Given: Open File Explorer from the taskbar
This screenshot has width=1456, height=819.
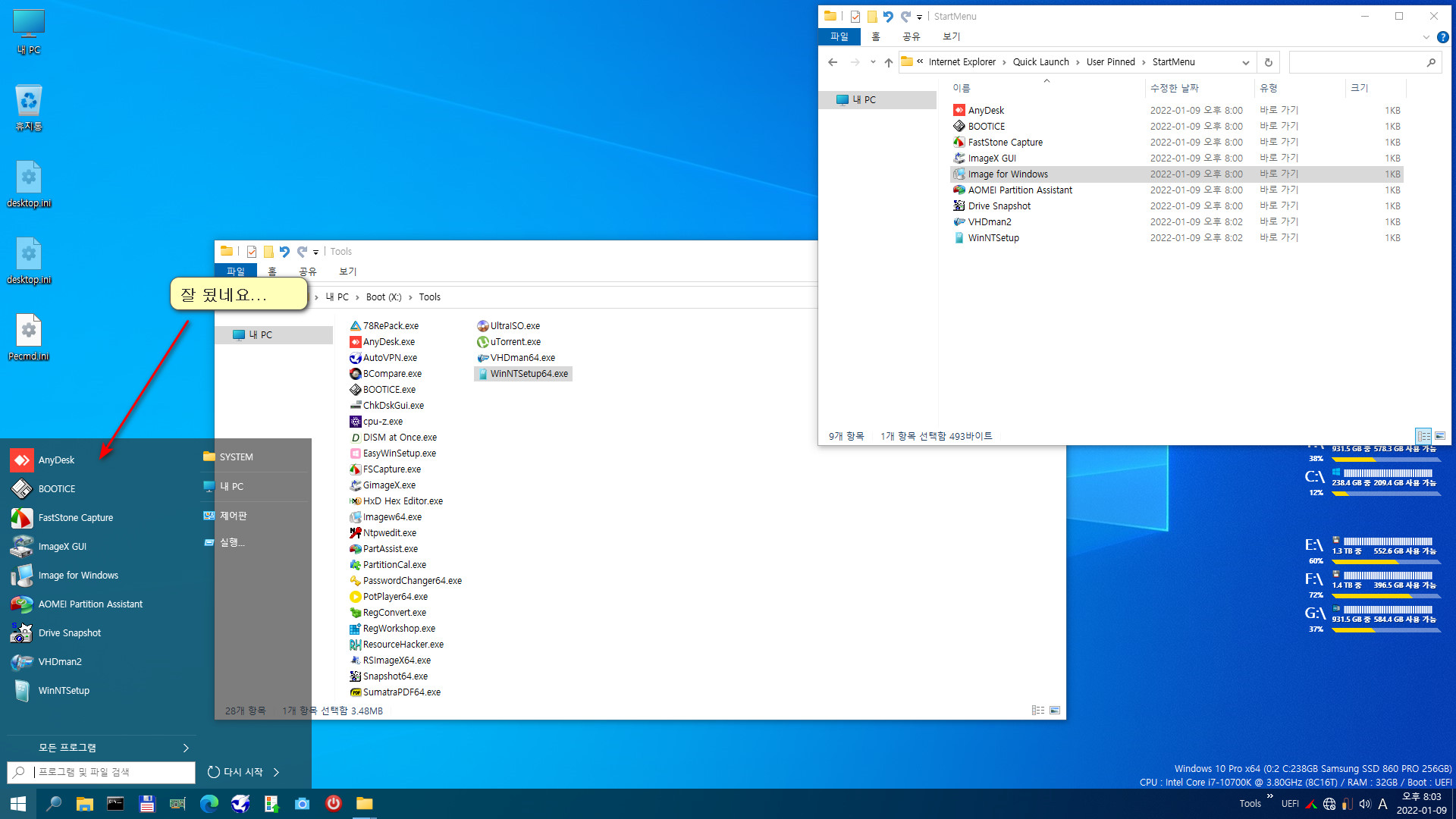Looking at the screenshot, I should tap(84, 804).
